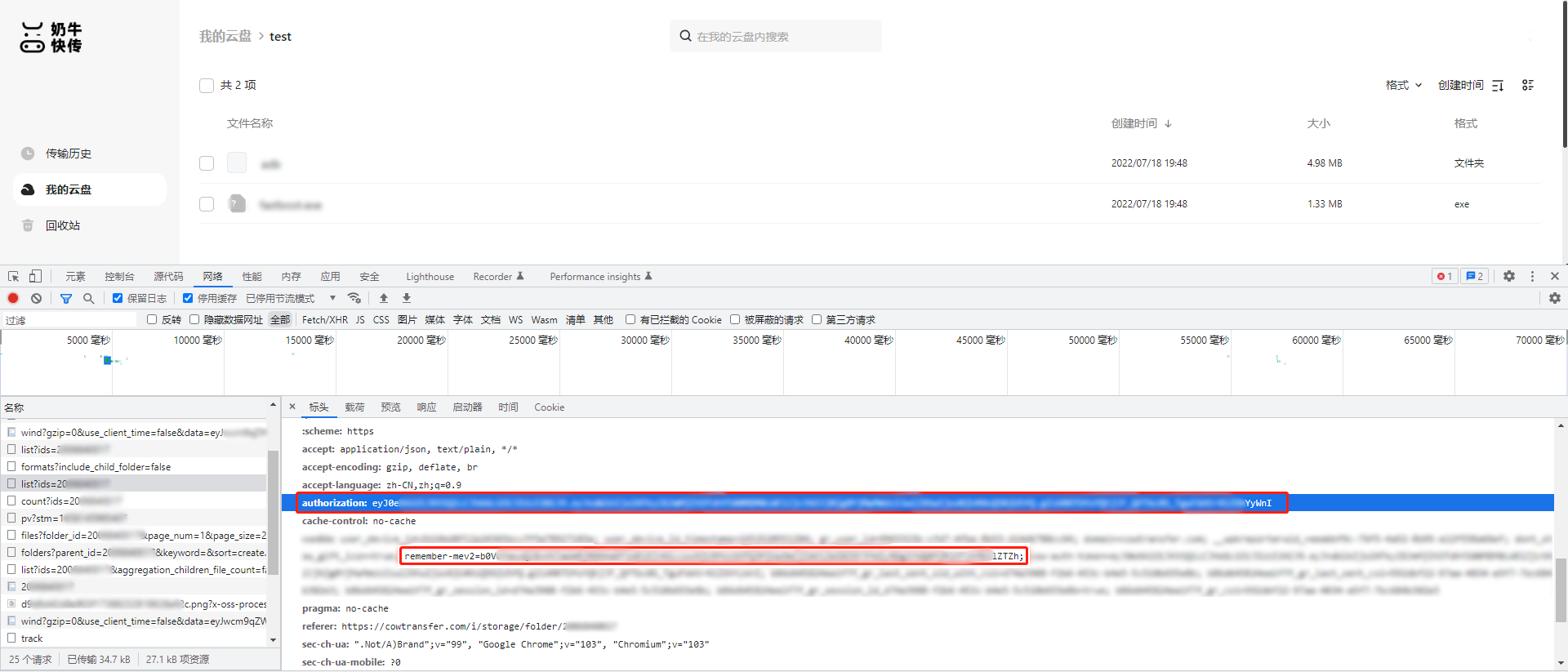
Task: Import HAR file upload icon
Action: tap(384, 298)
